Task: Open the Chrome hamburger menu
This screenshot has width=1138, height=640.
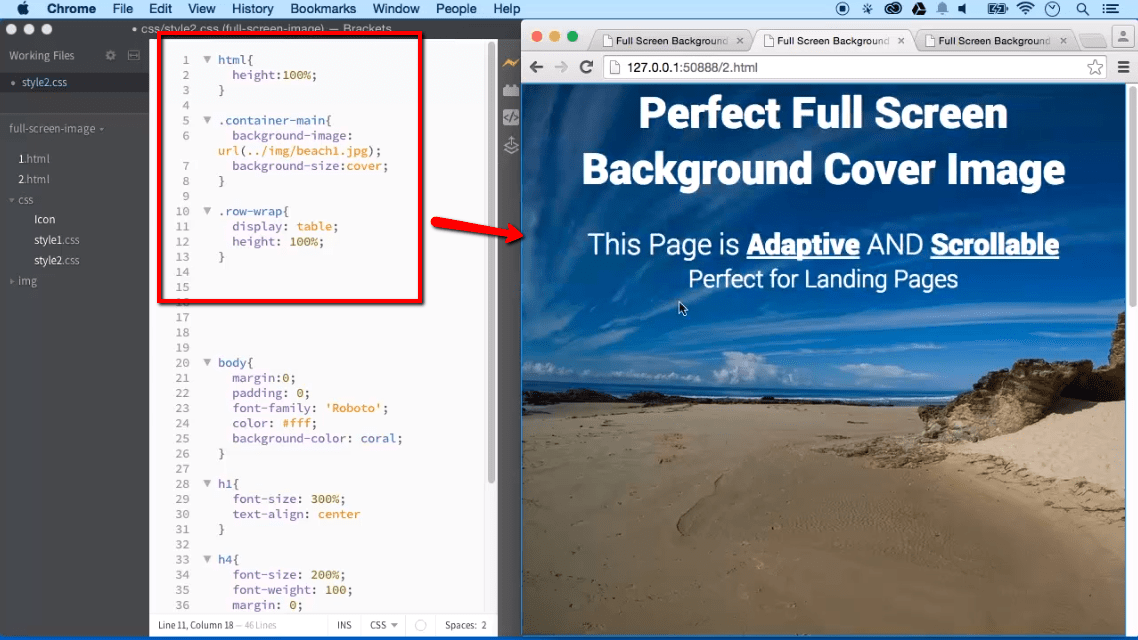Action: click(1123, 67)
